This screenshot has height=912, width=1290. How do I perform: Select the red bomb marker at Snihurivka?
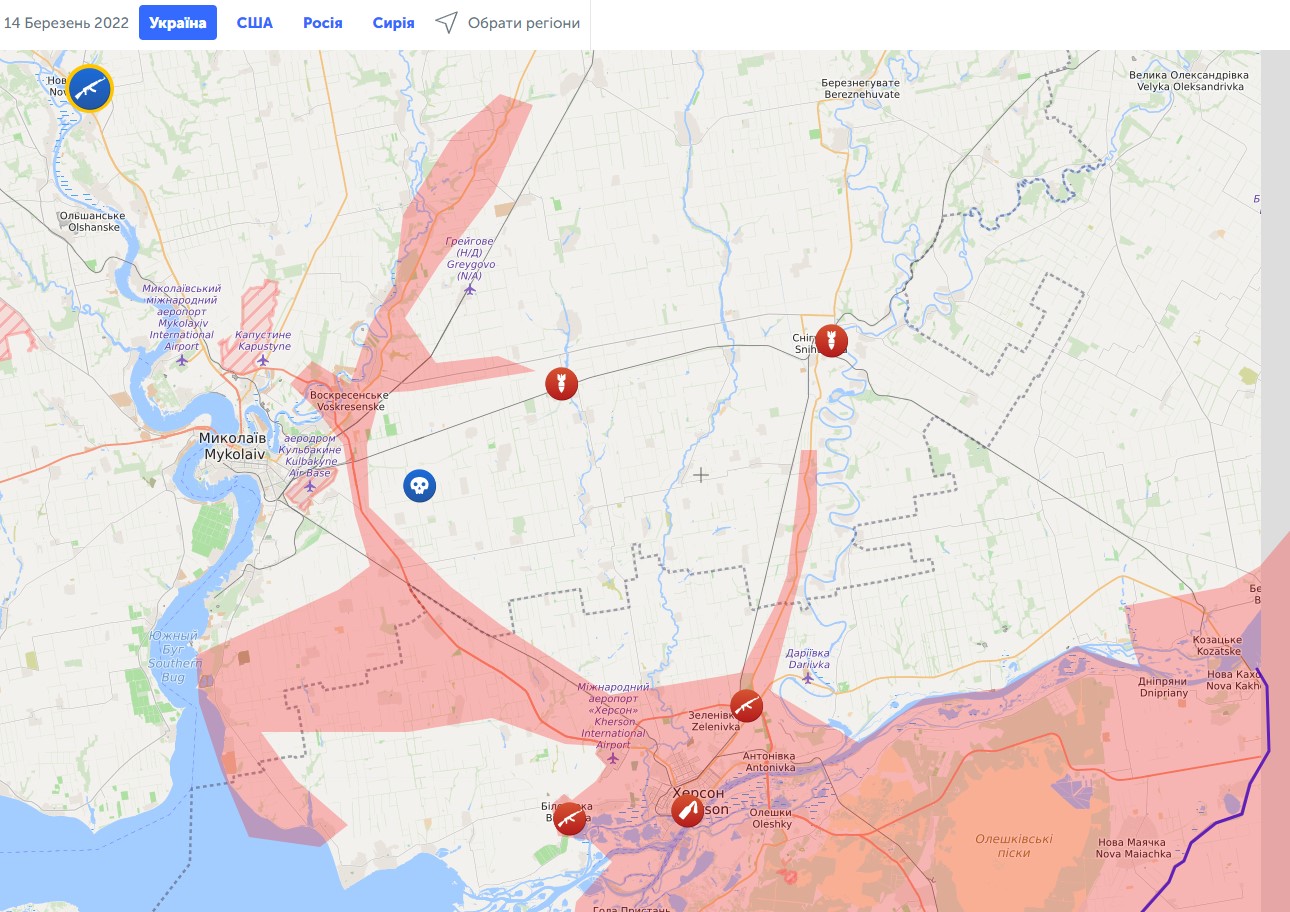[831, 341]
